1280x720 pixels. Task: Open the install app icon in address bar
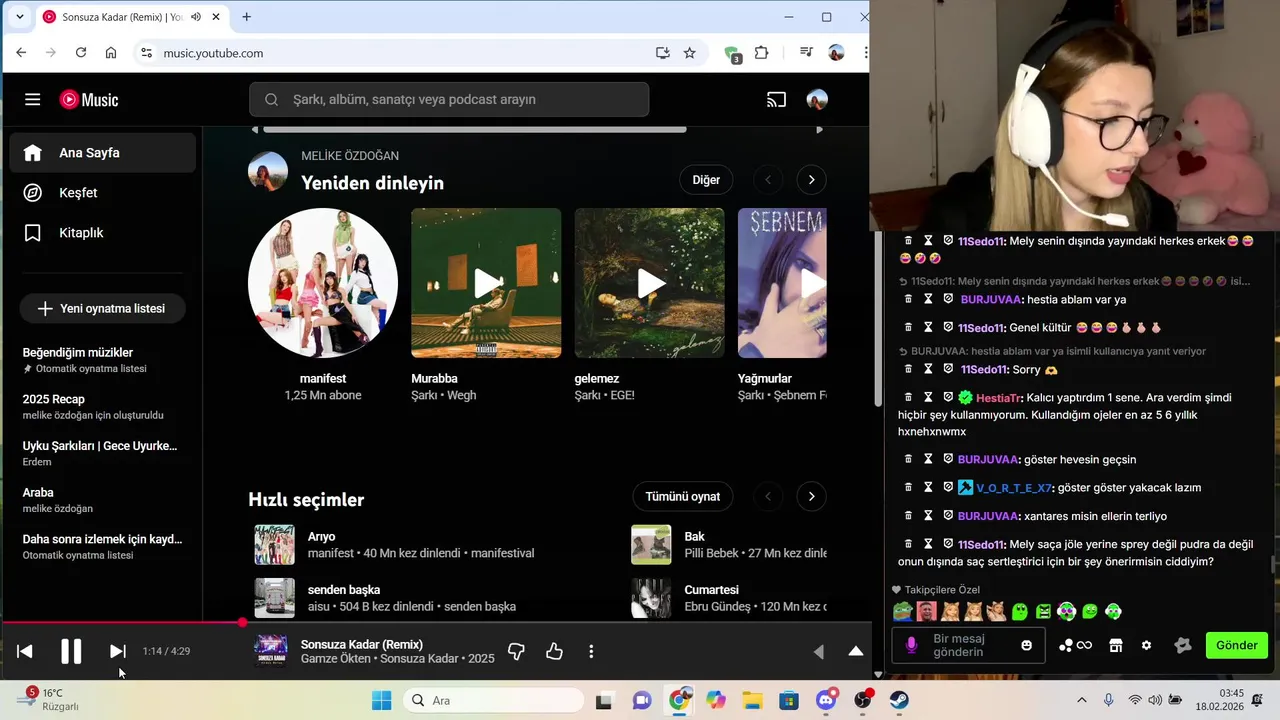pos(662,53)
